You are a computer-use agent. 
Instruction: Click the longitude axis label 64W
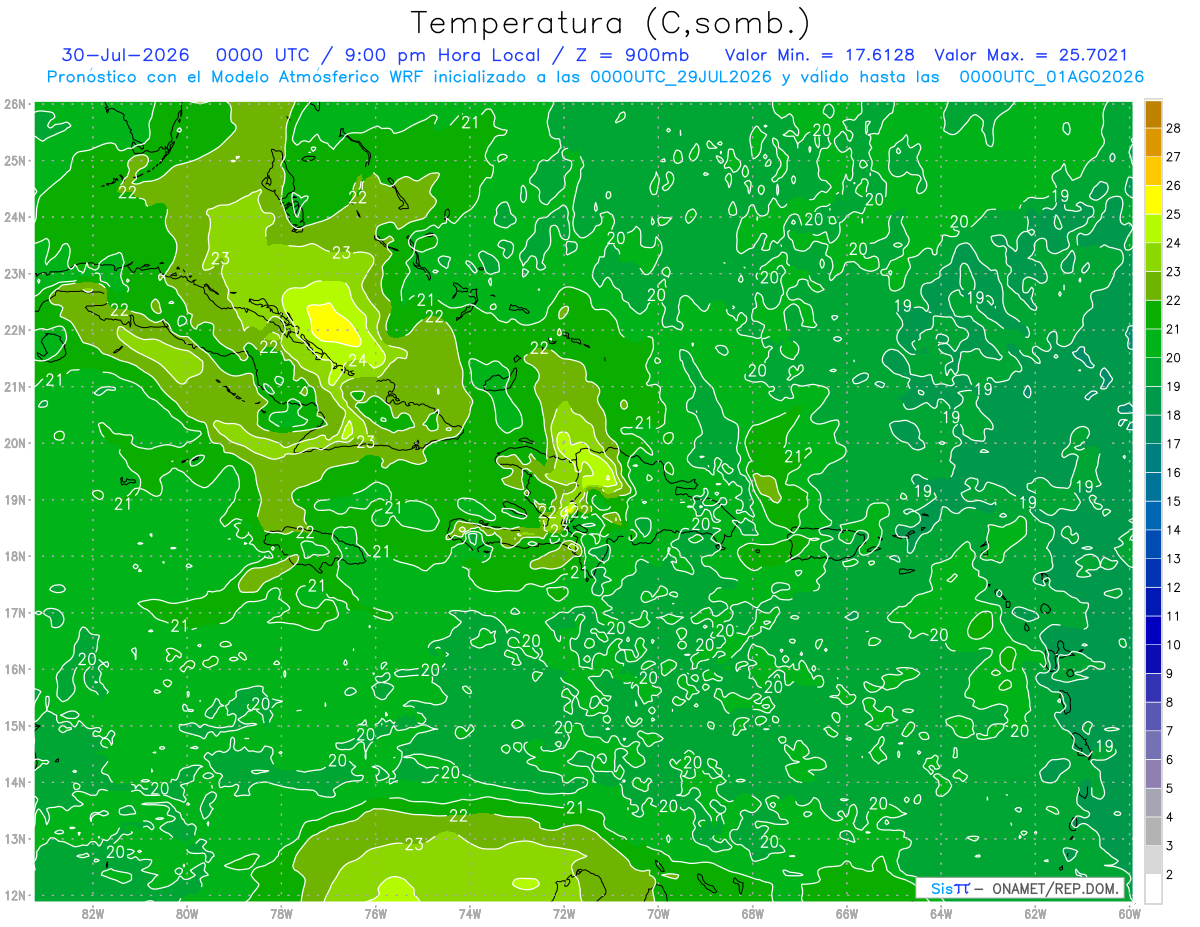point(941,913)
